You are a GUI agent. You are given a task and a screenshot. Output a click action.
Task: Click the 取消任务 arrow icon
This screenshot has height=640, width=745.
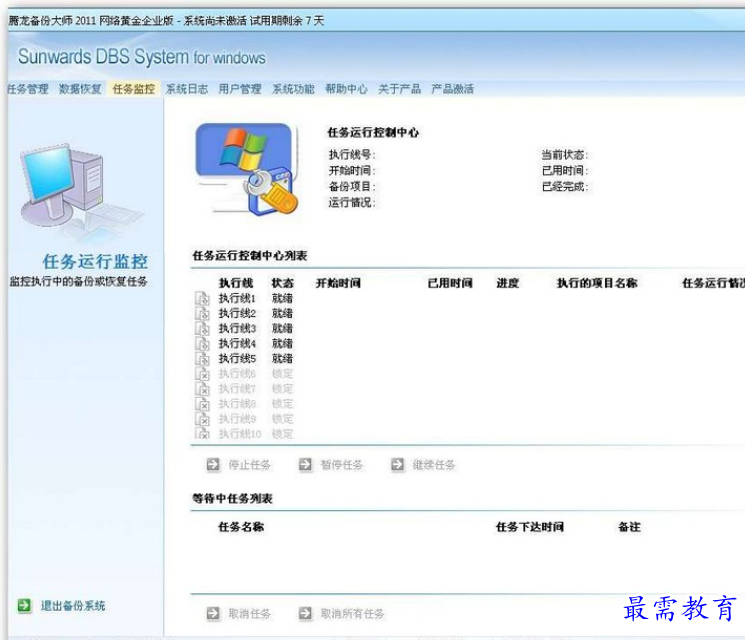pyautogui.click(x=213, y=613)
